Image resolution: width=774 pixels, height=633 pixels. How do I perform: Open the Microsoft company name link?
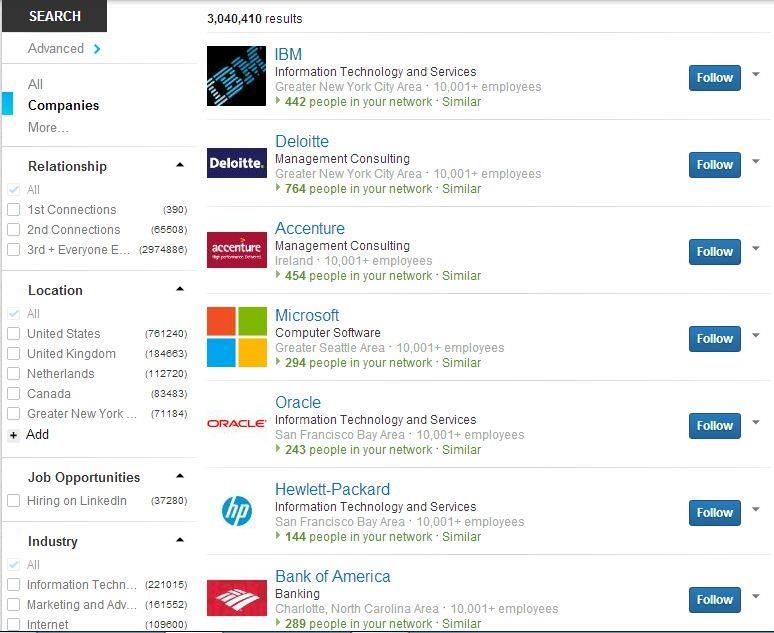pyautogui.click(x=307, y=315)
